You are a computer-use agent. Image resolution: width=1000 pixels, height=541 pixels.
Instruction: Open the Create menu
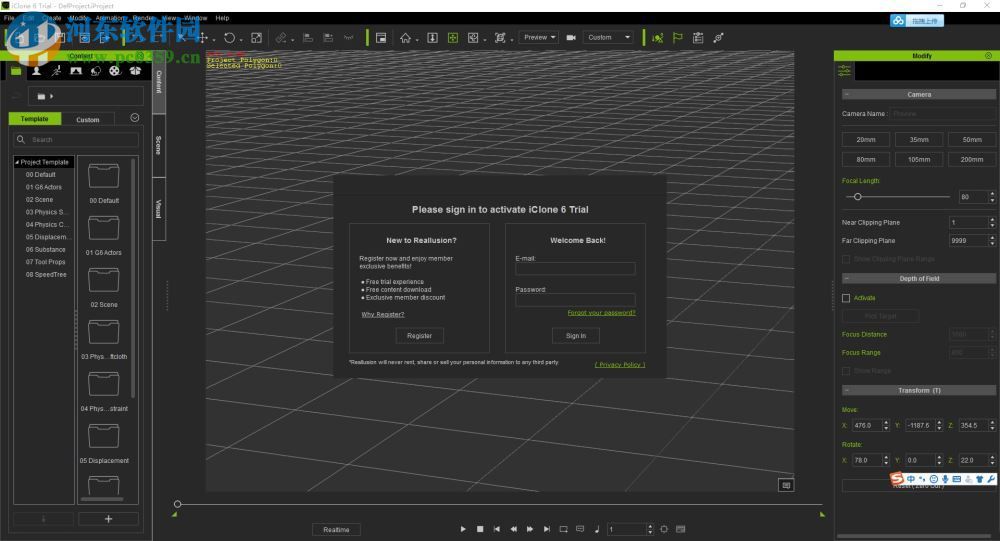[52, 18]
